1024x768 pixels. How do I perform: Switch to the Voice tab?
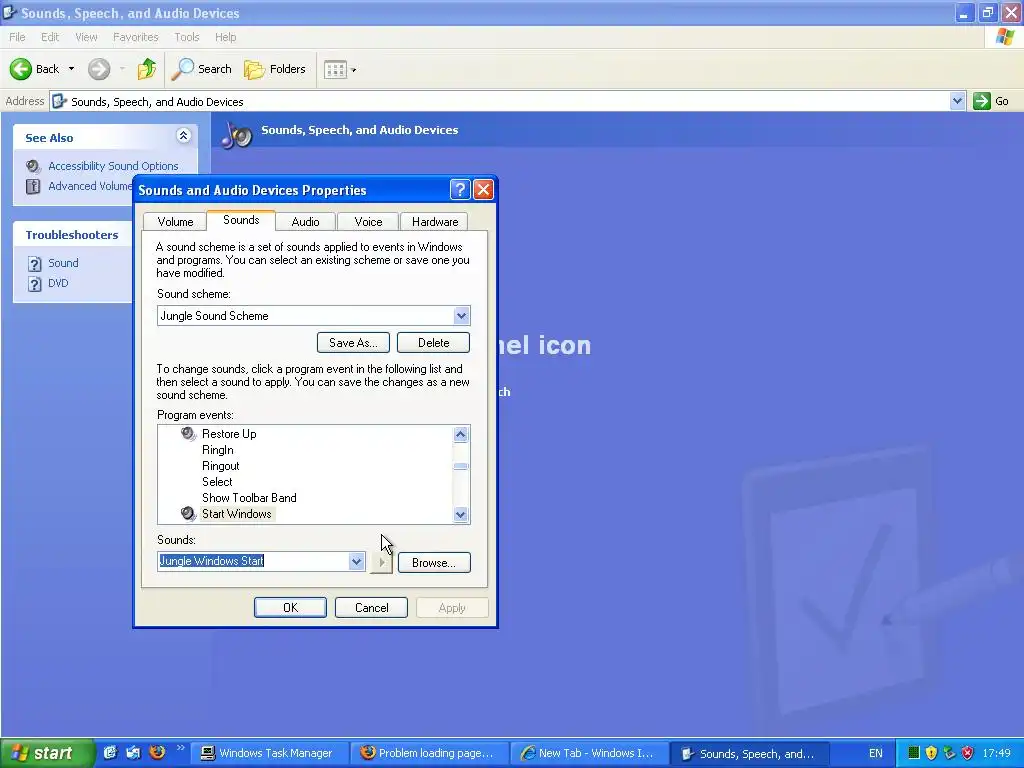click(x=368, y=221)
